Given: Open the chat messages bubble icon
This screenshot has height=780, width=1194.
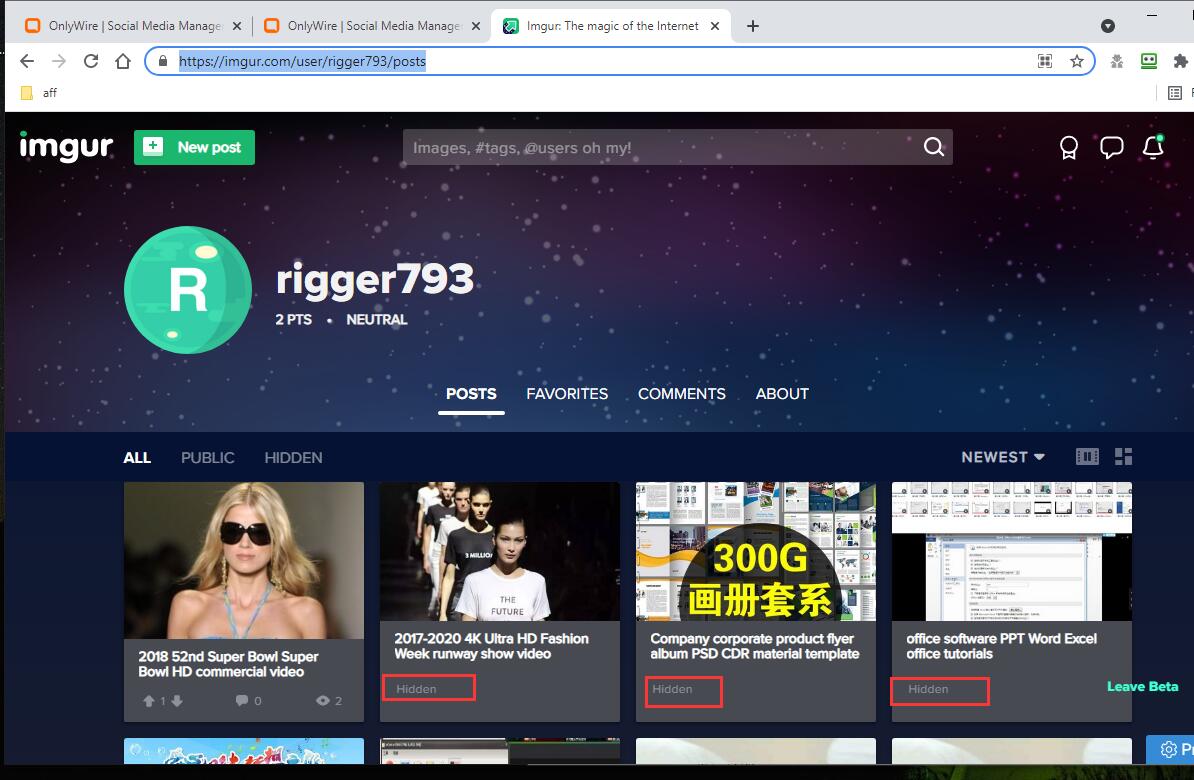Looking at the screenshot, I should click(x=1111, y=148).
